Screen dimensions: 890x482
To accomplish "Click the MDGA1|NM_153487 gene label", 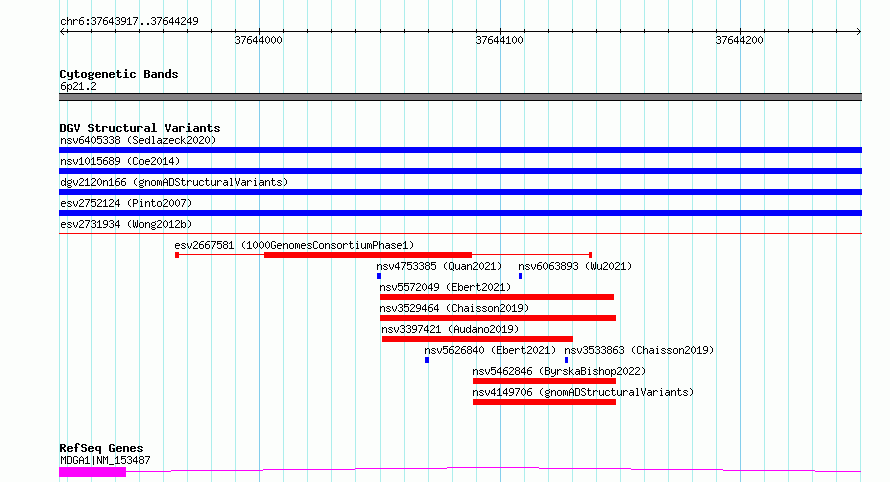I will click(x=105, y=460).
